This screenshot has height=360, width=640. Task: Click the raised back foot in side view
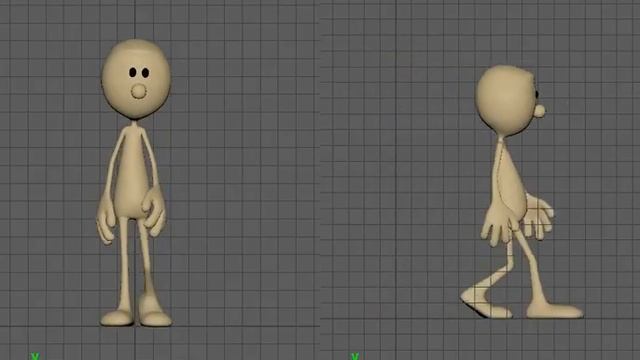point(485,303)
